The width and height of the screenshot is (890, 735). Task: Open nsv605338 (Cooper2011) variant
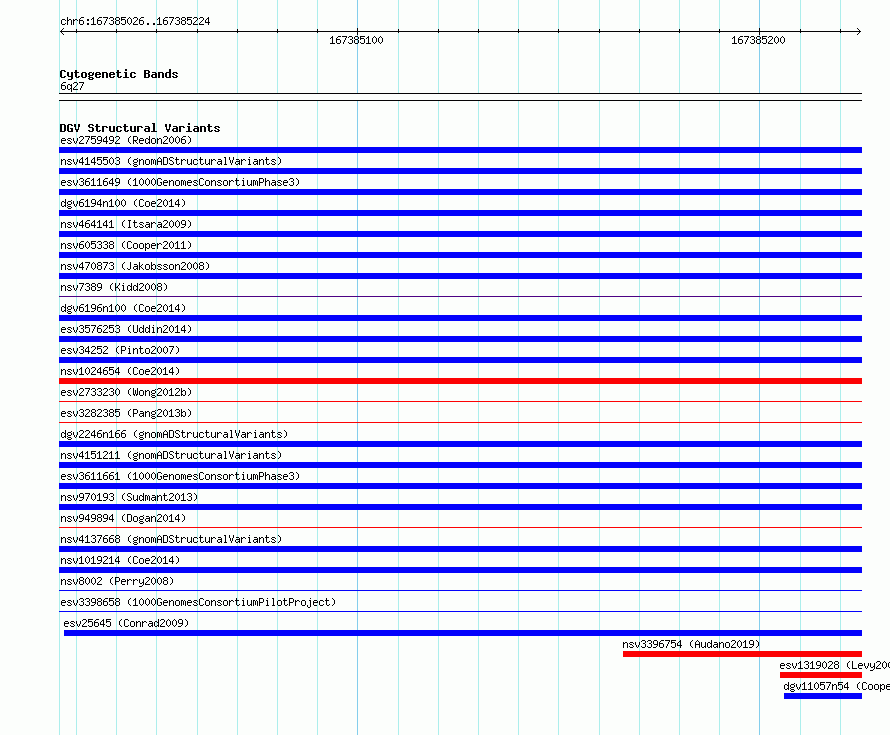(126, 245)
